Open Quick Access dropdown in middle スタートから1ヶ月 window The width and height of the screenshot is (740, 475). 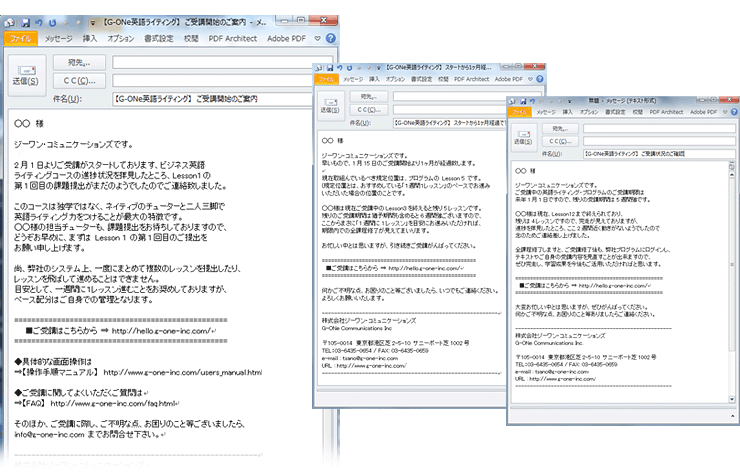pyautogui.click(x=378, y=68)
